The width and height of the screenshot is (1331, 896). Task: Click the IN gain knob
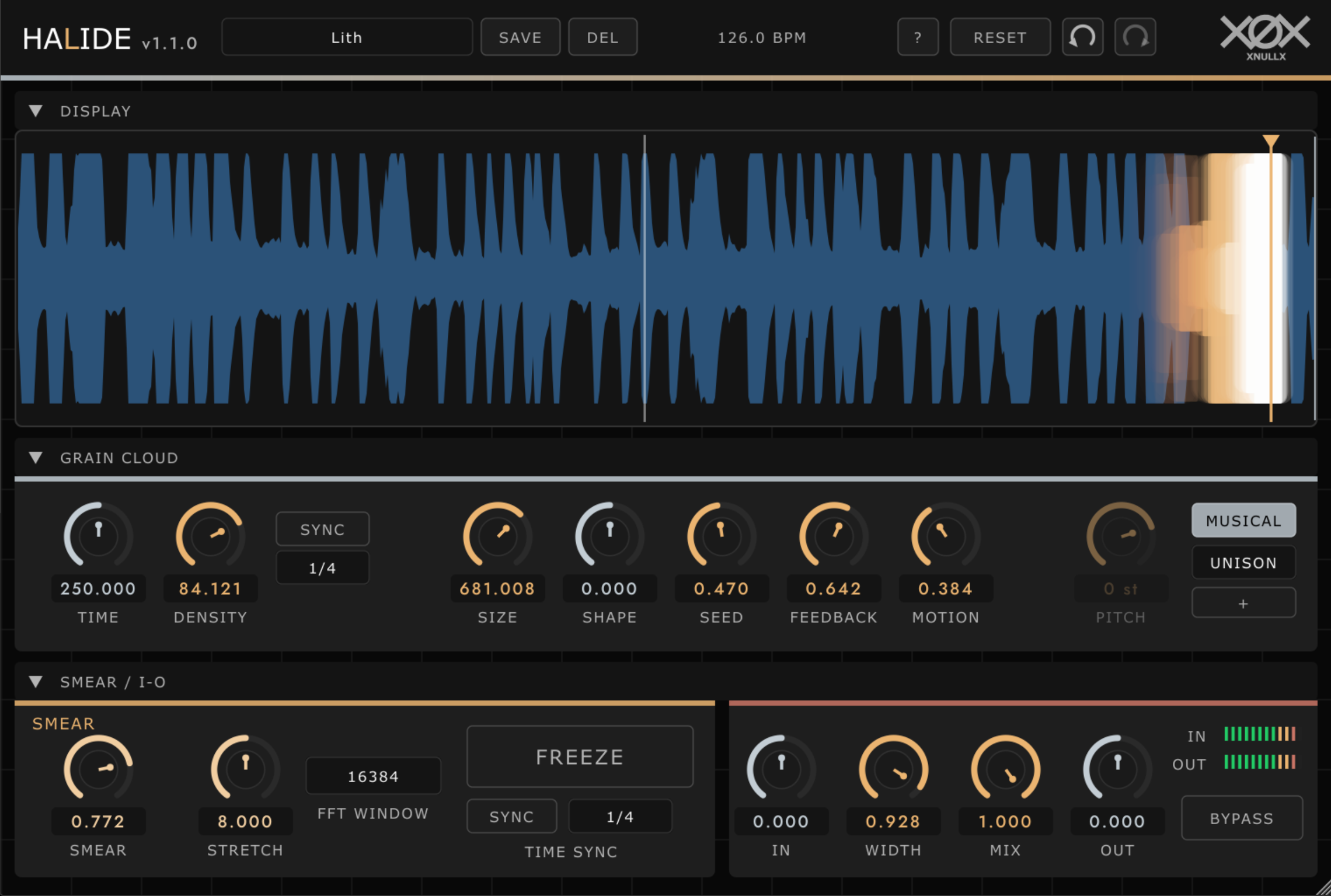(781, 768)
